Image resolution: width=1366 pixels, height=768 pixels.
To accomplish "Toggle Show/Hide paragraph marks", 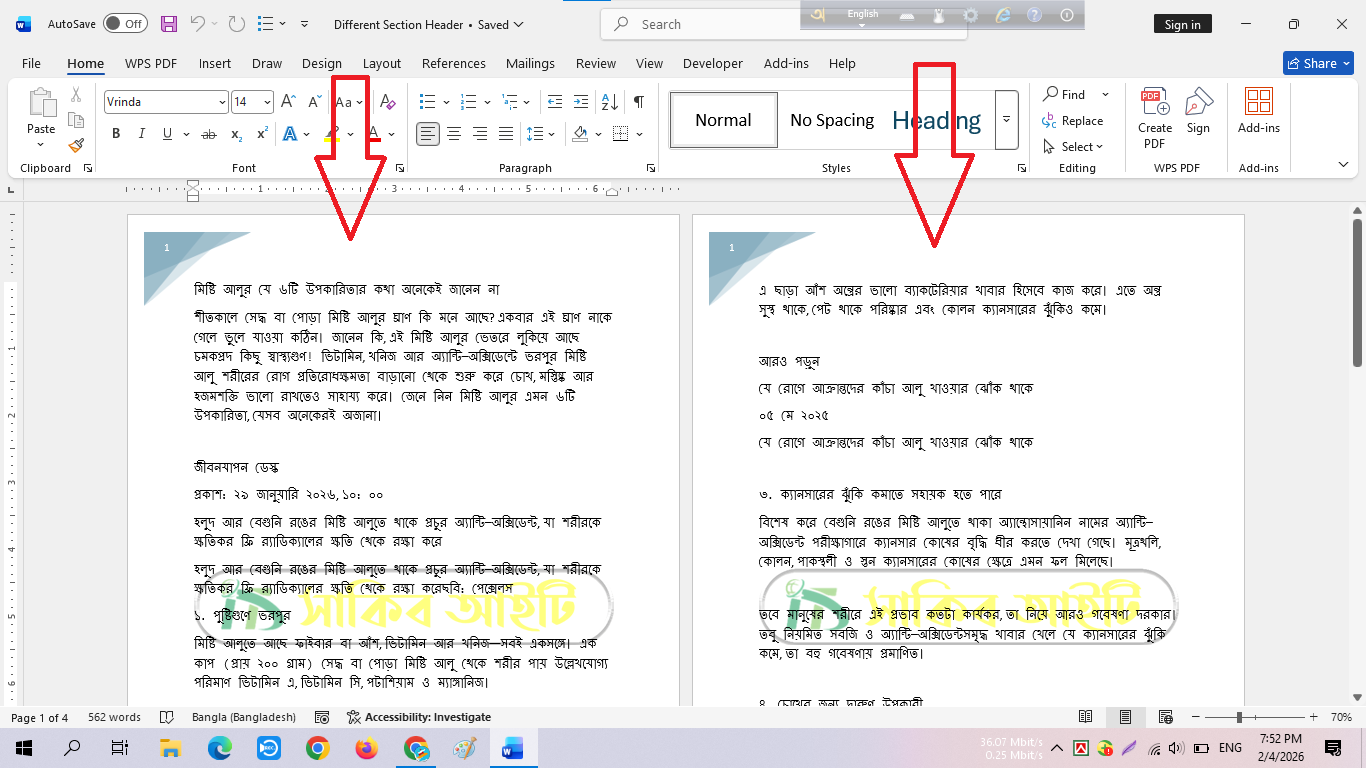I will click(x=638, y=102).
